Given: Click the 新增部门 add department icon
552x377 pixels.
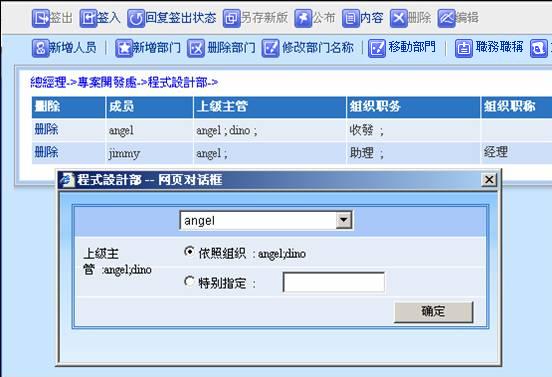Looking at the screenshot, I should coord(124,48).
